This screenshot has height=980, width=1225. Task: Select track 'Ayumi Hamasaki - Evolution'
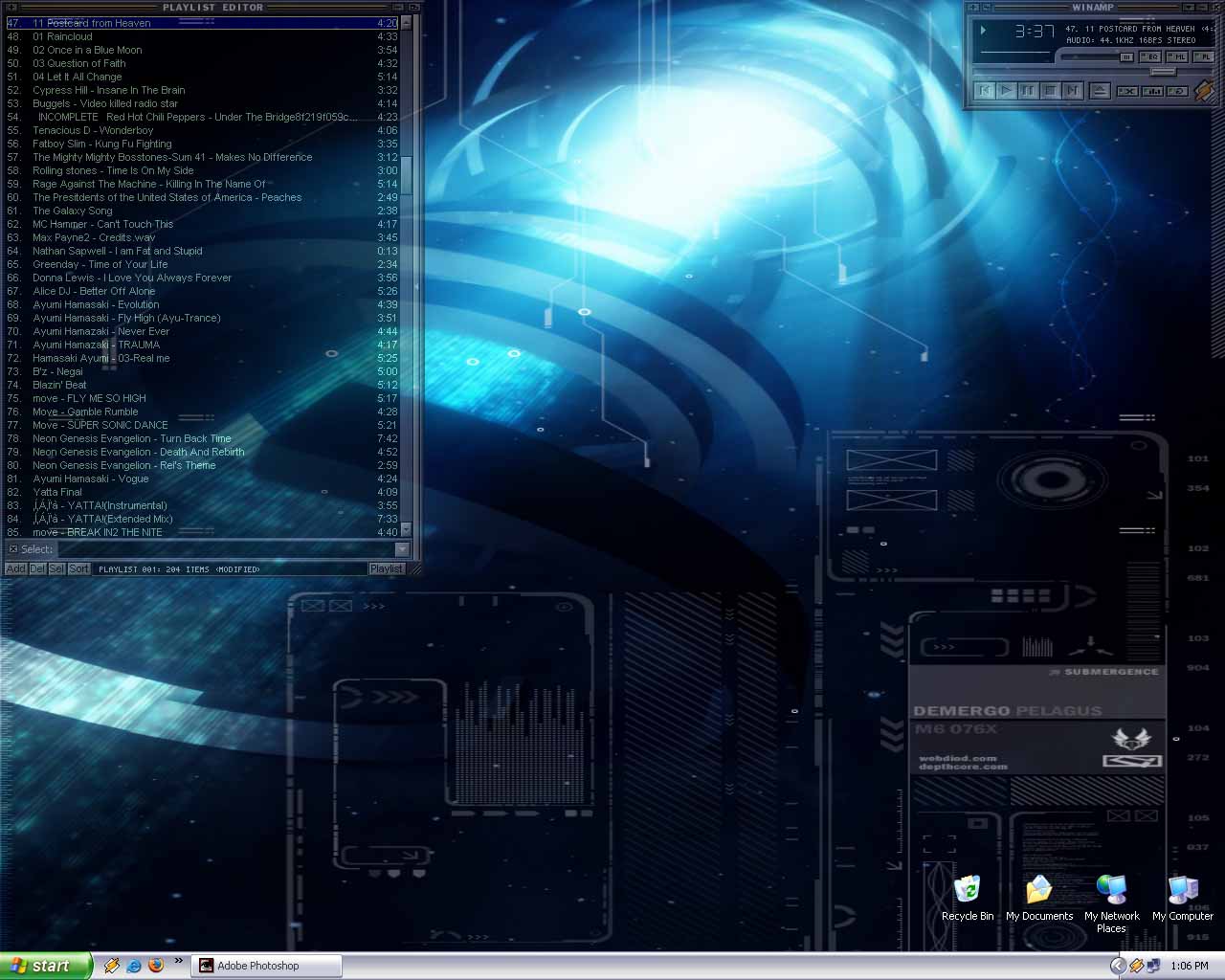click(202, 304)
